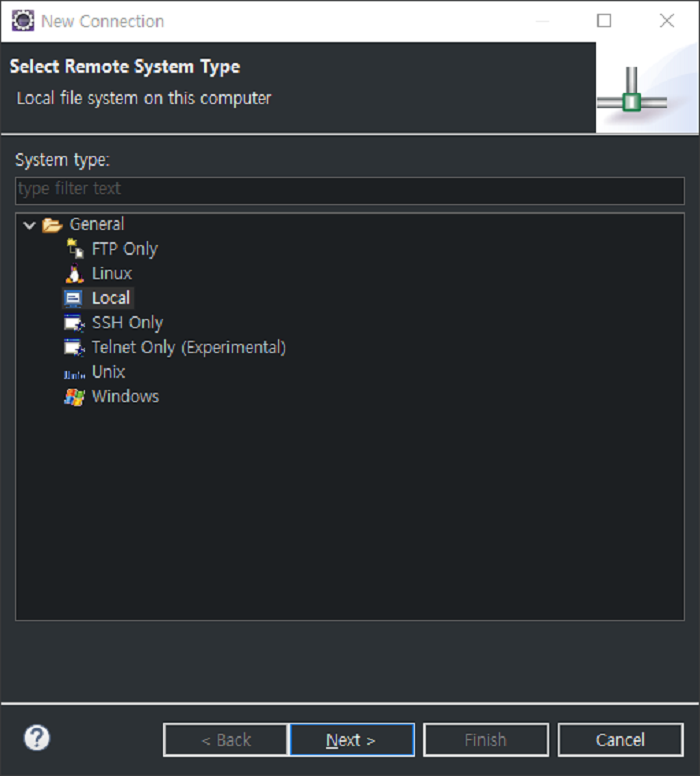Viewport: 700px width, 776px height.
Task: Pick Unix system type
Action: (108, 372)
